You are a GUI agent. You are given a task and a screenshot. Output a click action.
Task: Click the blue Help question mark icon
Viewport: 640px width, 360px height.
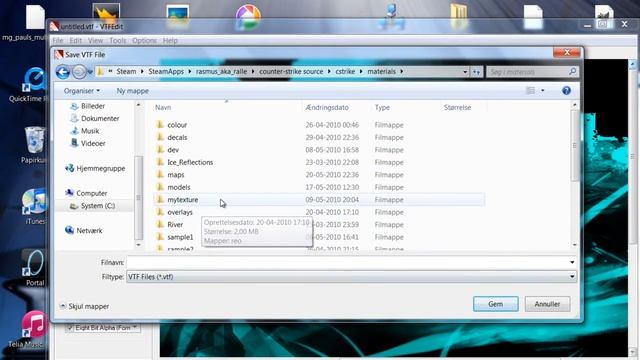pyautogui.click(x=566, y=91)
